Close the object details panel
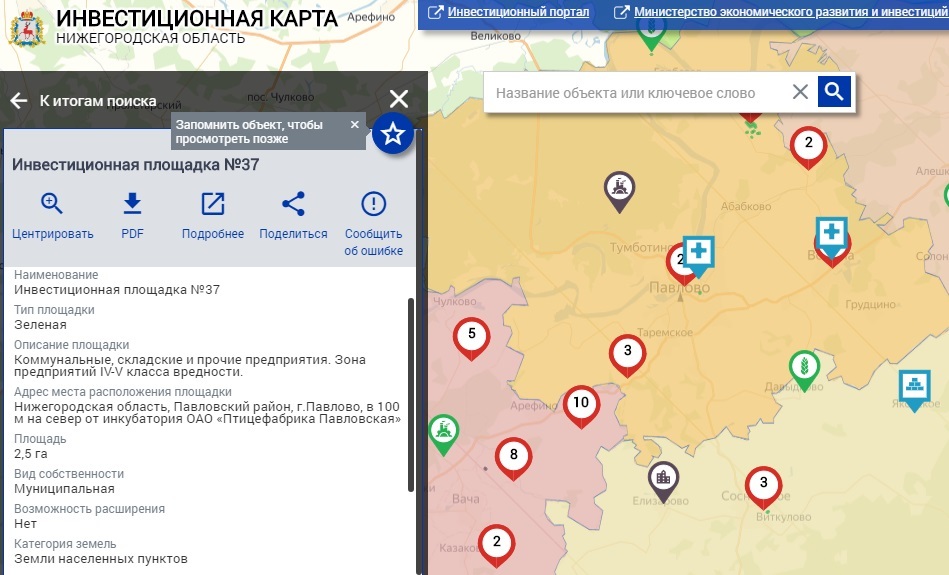949x575 pixels. [x=399, y=99]
